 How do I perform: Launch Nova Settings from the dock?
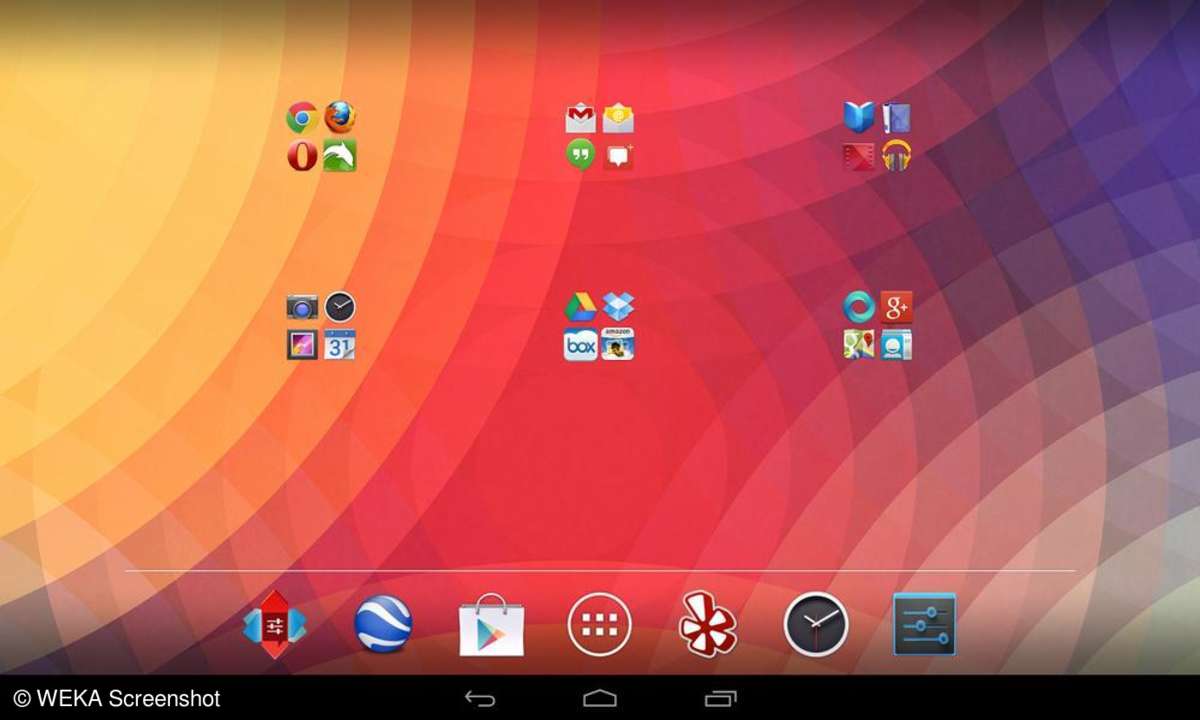click(275, 625)
